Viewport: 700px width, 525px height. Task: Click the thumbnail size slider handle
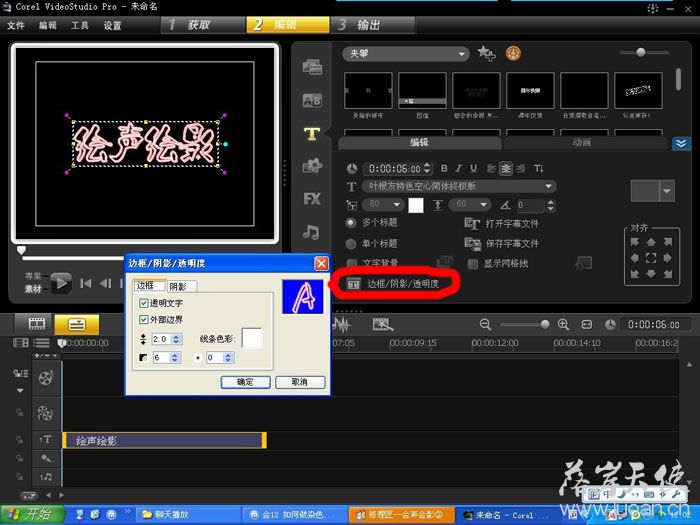click(641, 52)
